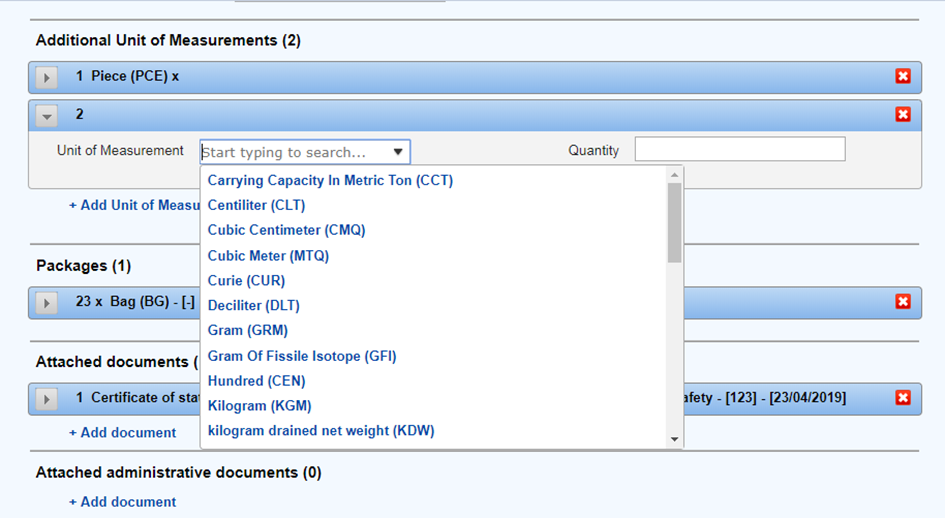945x518 pixels.
Task: Delete the Piece (PCE) unit row
Action: [903, 77]
